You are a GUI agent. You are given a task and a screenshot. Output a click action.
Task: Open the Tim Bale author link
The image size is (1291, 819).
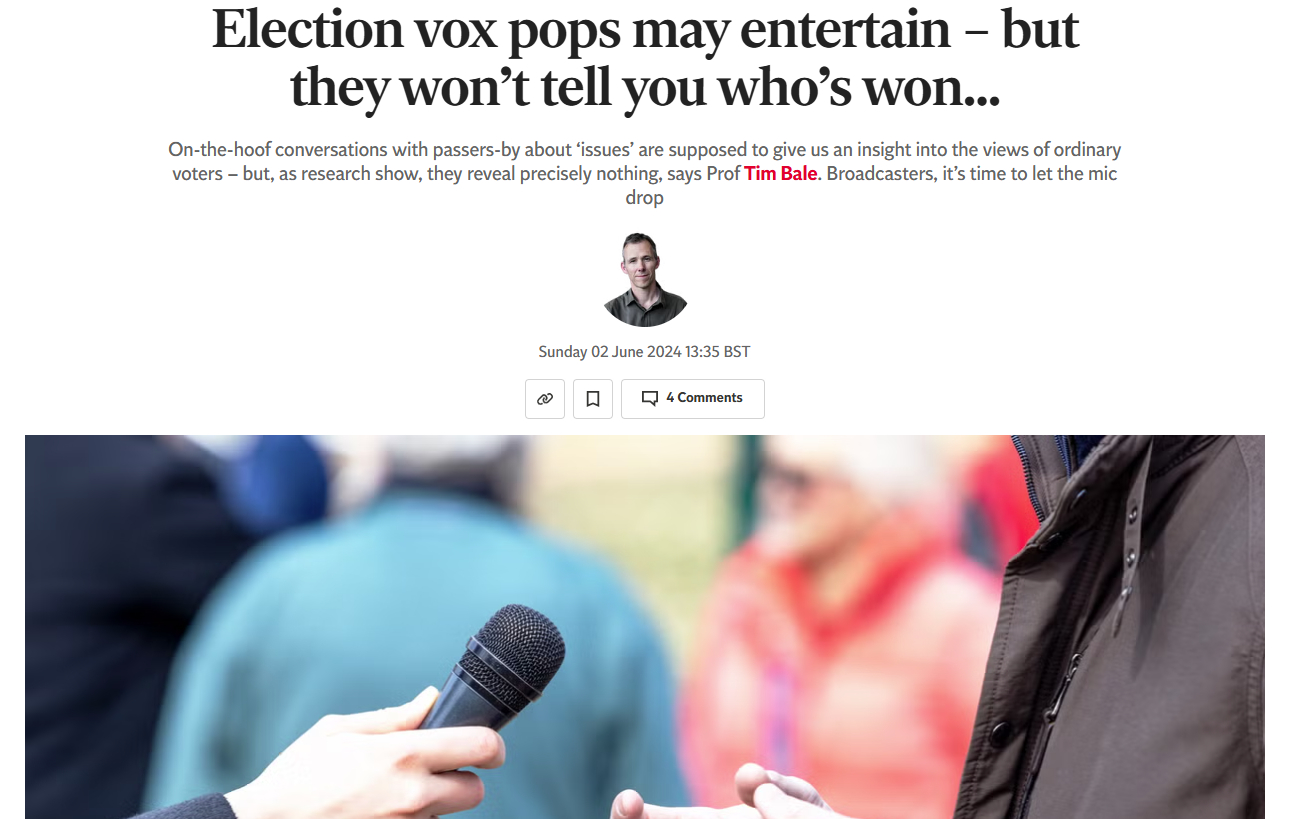coord(780,173)
